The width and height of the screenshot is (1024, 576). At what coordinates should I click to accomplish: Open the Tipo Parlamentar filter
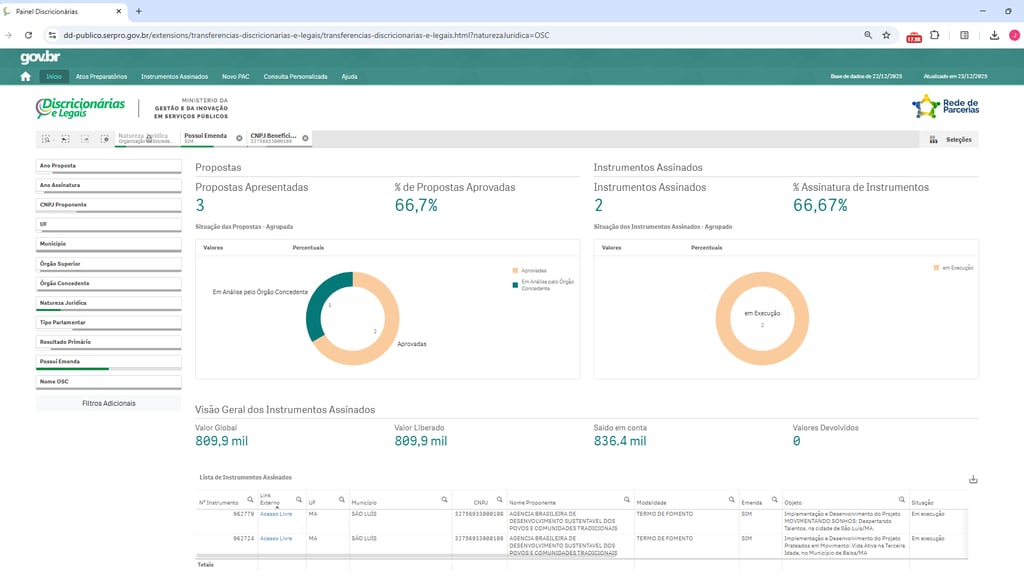point(108,322)
